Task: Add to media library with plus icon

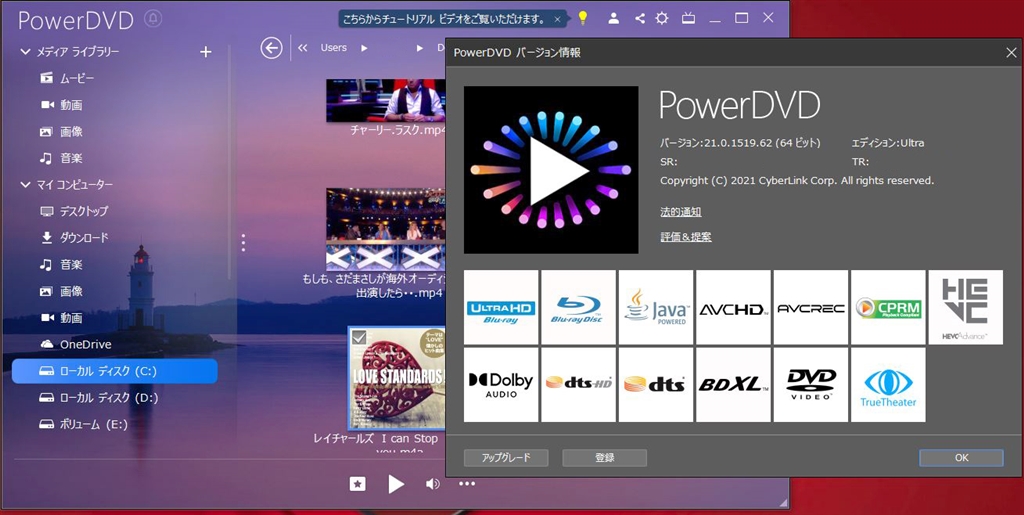Action: [205, 51]
